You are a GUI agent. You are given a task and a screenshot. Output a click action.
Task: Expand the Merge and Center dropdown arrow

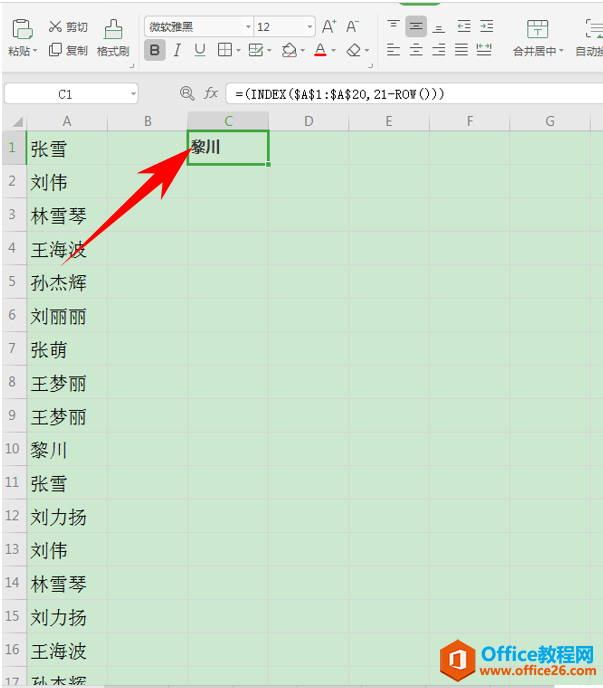(x=561, y=51)
